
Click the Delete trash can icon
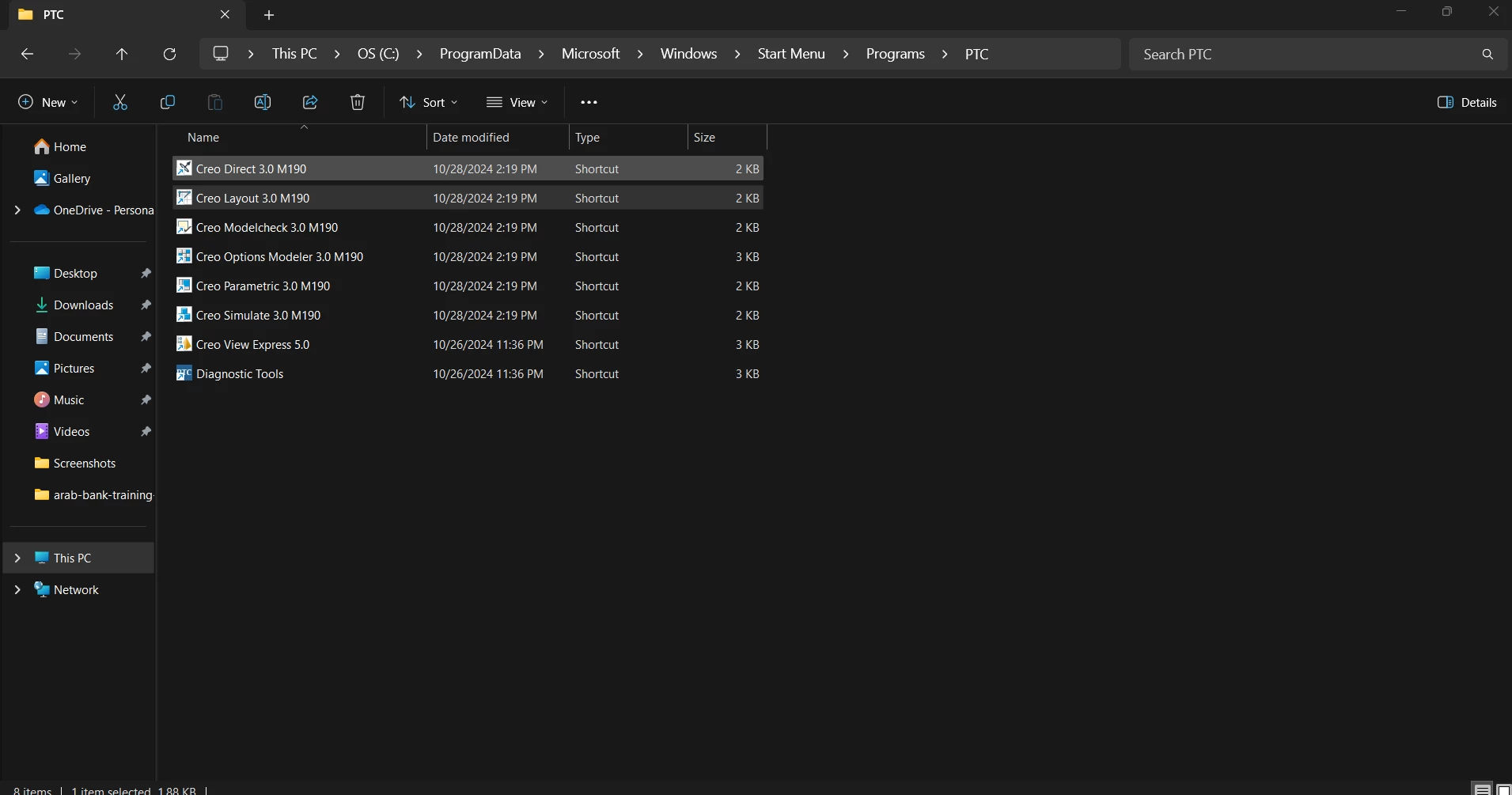pyautogui.click(x=358, y=102)
